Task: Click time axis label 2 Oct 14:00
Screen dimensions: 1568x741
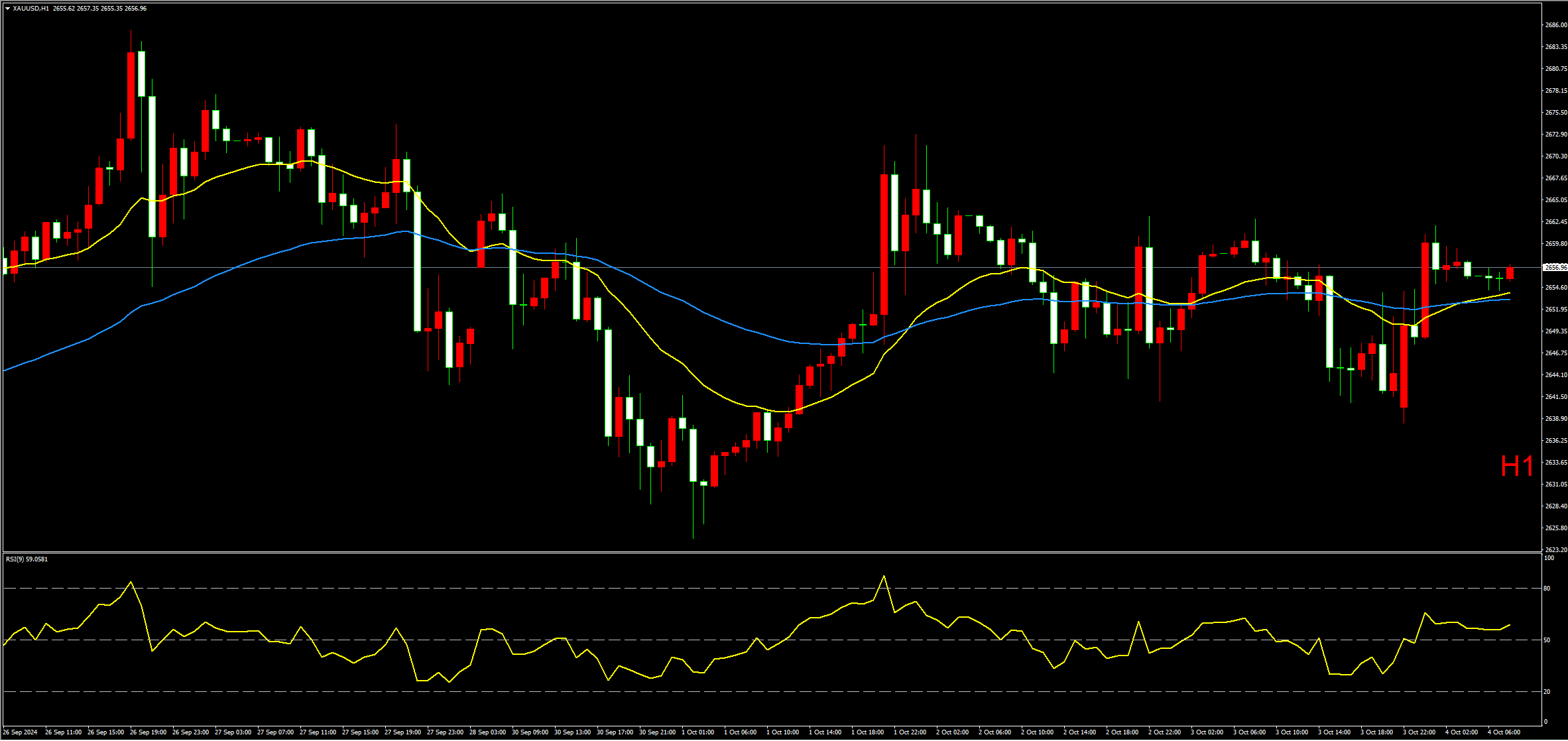Action: [x=1080, y=732]
